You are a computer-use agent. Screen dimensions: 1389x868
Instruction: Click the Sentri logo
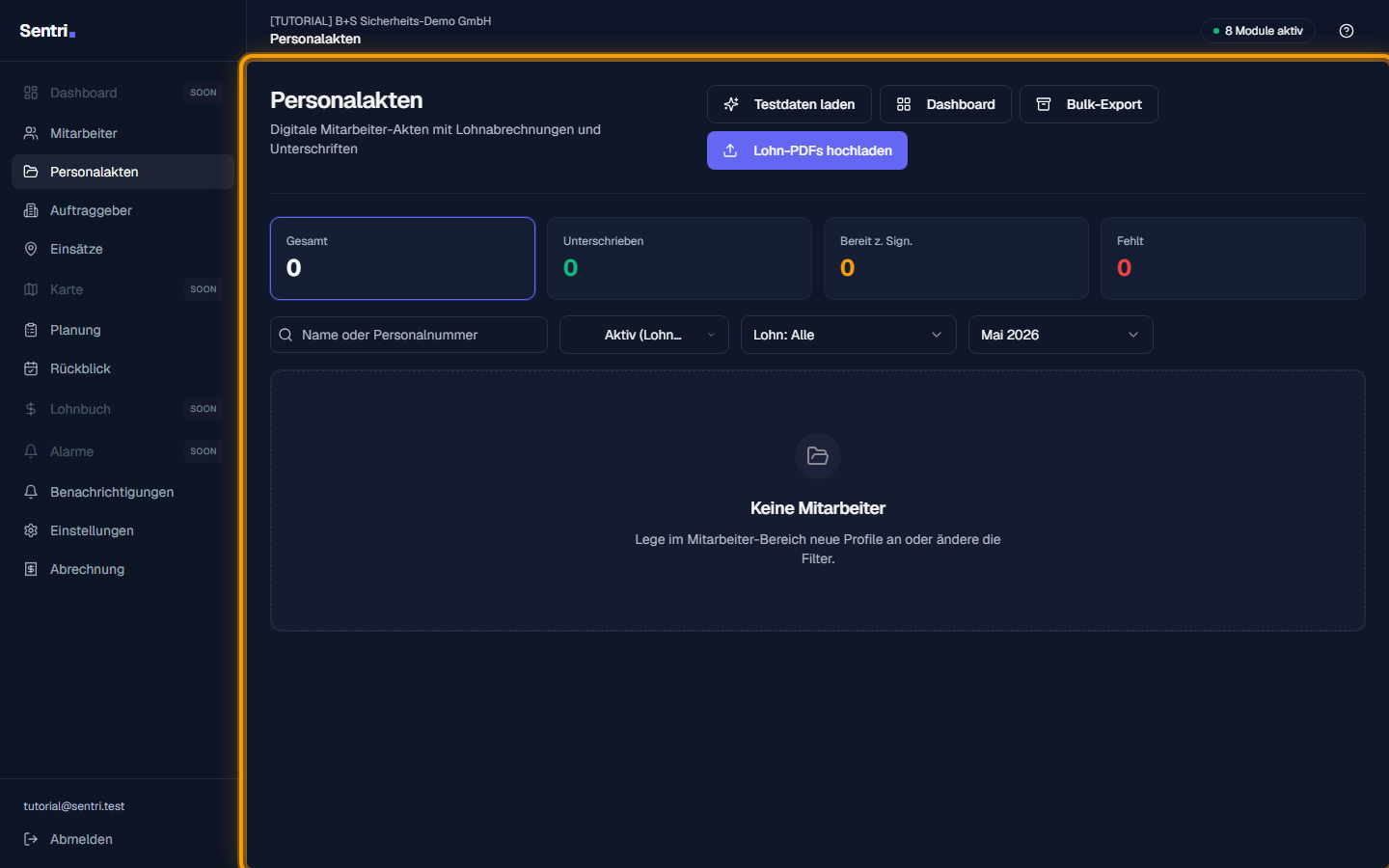47,31
